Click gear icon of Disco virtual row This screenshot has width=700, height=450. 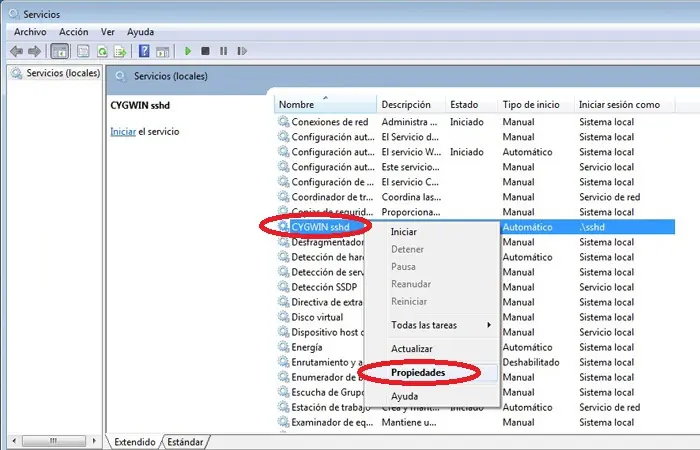[283, 317]
